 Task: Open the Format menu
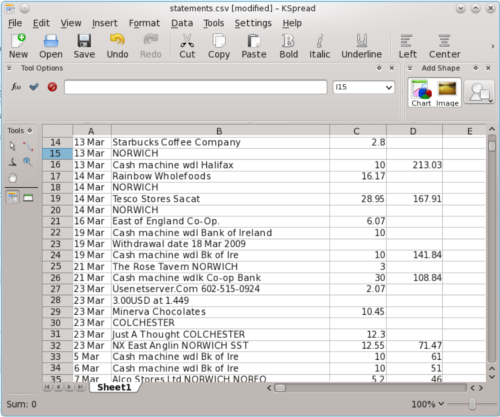[144, 23]
